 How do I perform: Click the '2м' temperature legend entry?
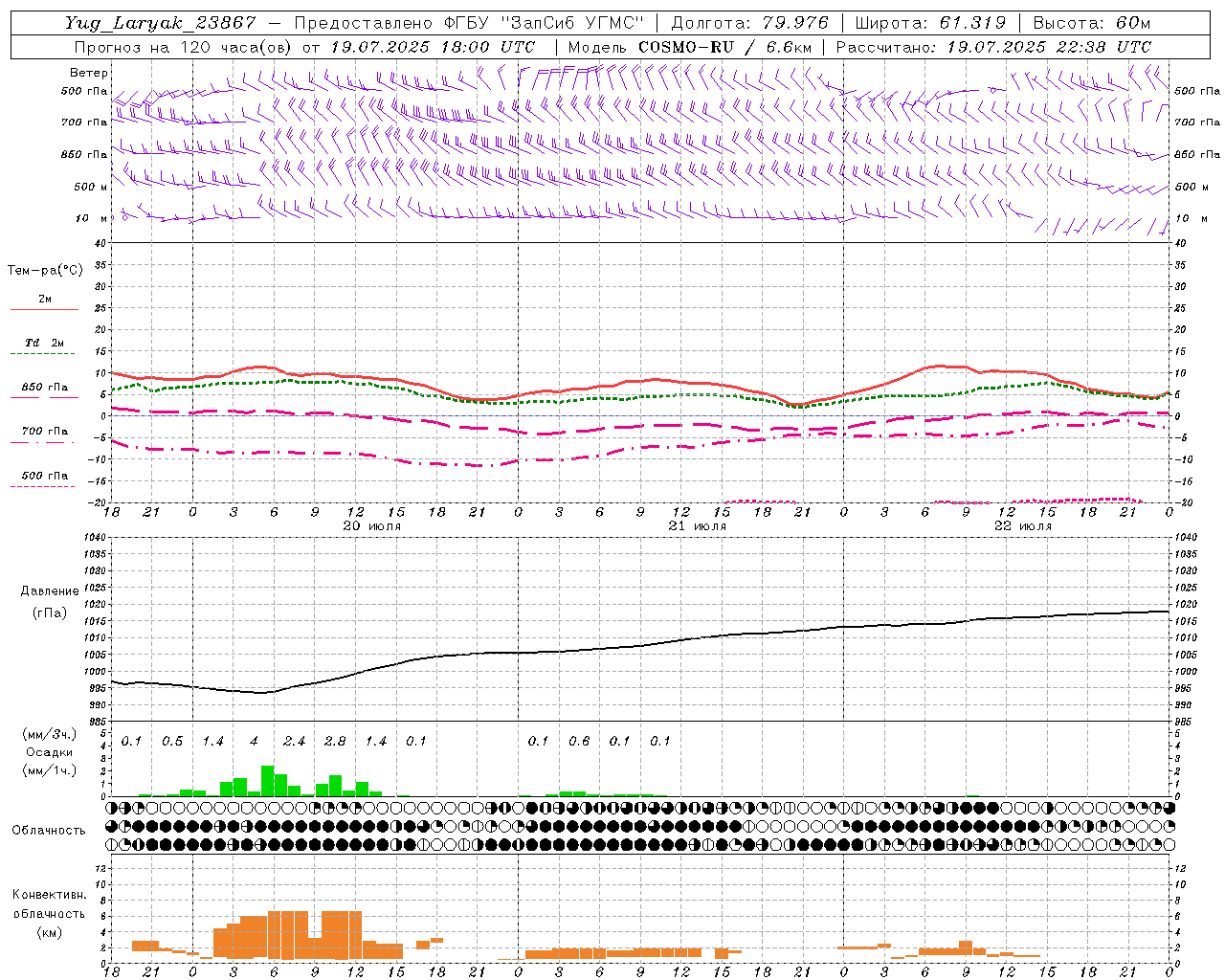coord(45,299)
